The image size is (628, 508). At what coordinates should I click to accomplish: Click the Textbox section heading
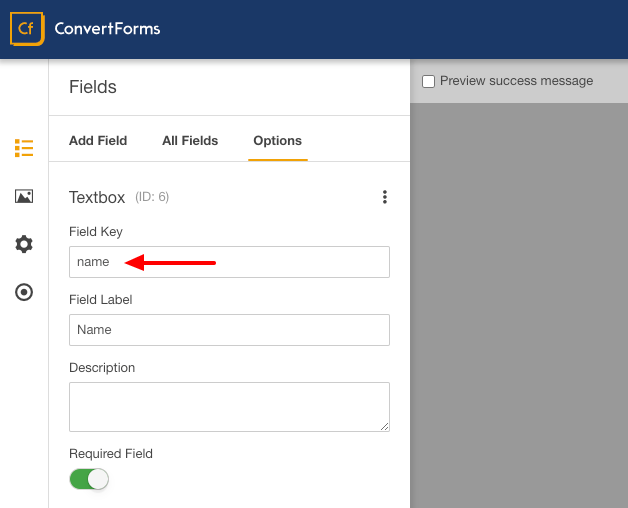point(97,197)
